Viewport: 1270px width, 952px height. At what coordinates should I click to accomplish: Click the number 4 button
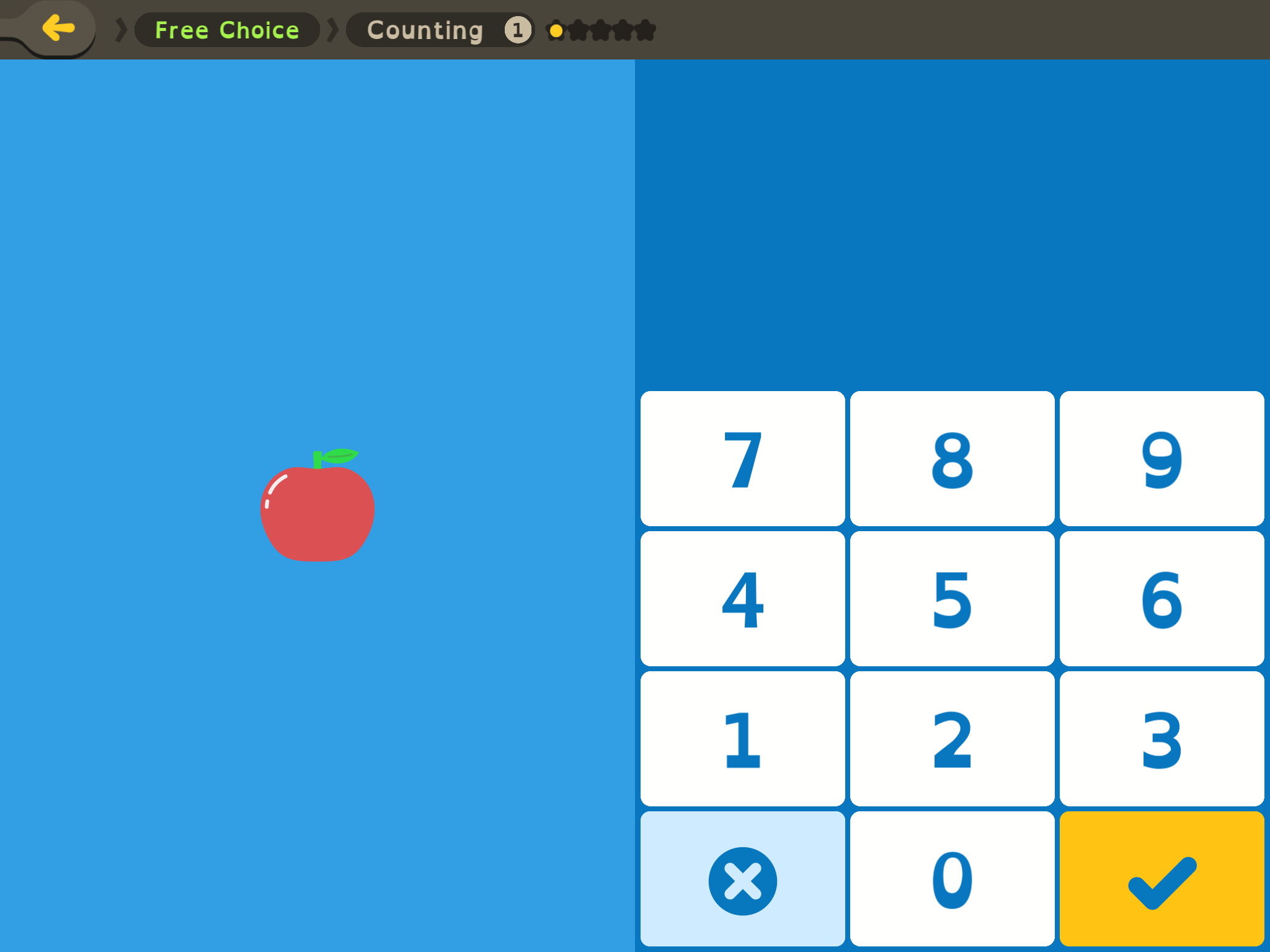coord(744,597)
